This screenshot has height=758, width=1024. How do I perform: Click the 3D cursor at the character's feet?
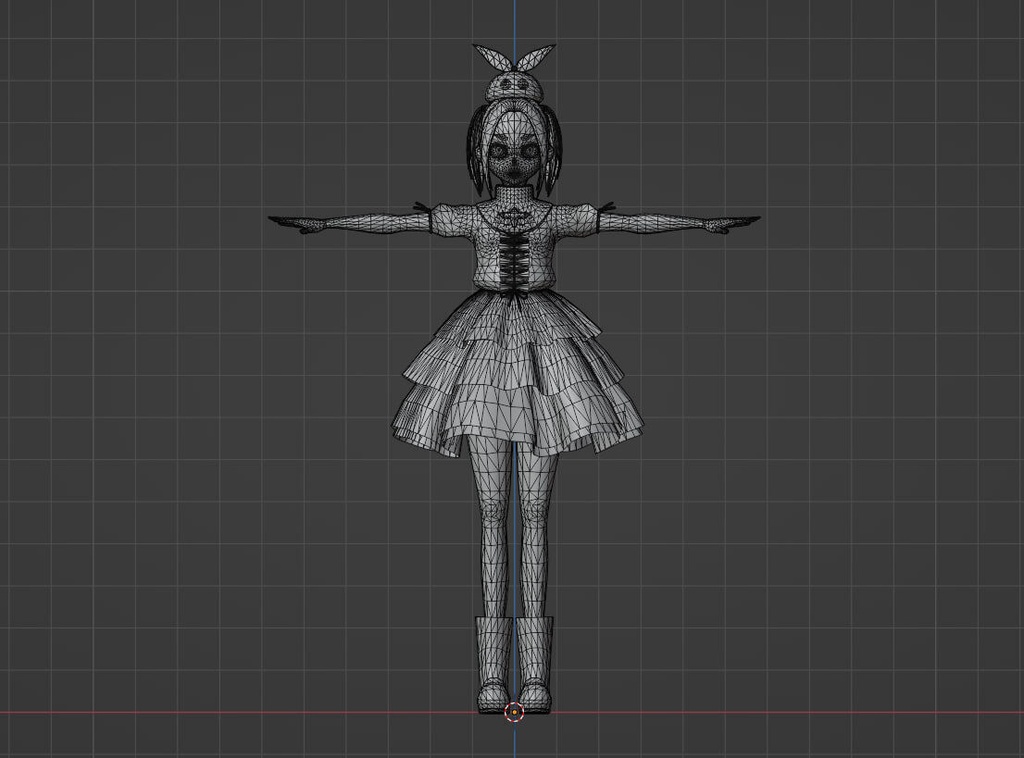click(x=515, y=712)
